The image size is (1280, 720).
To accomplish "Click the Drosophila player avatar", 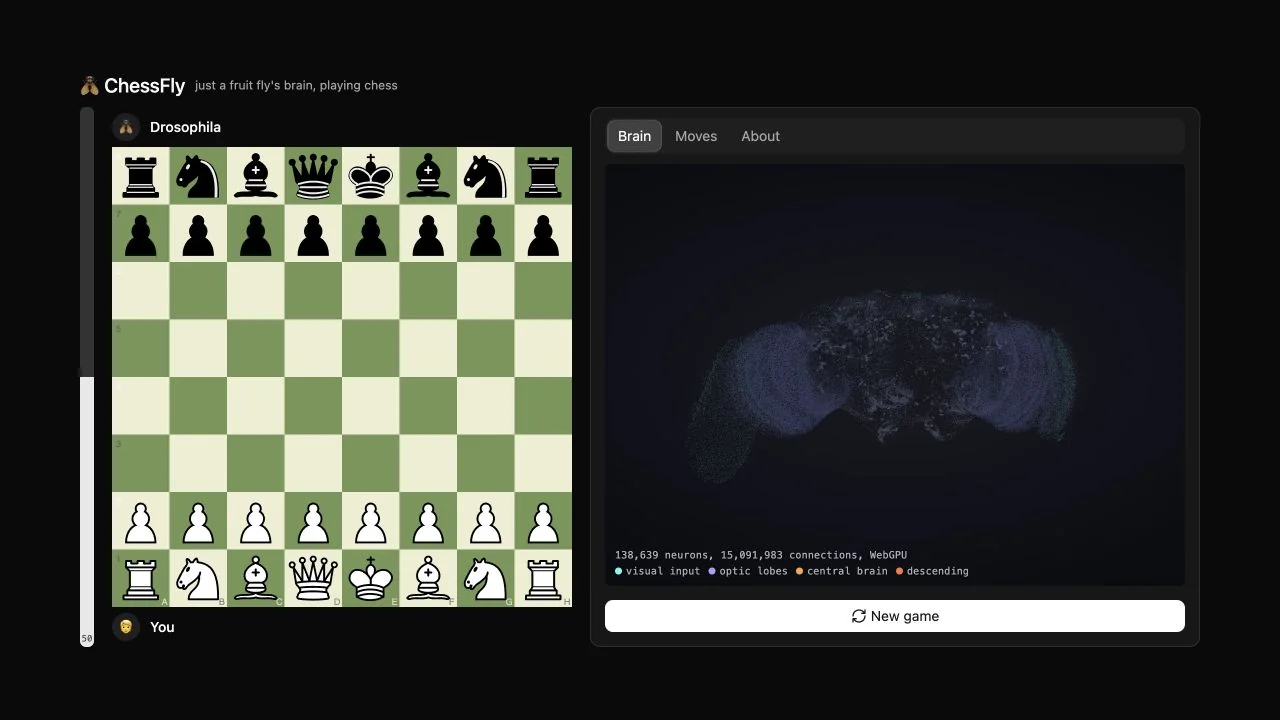I will pos(126,127).
